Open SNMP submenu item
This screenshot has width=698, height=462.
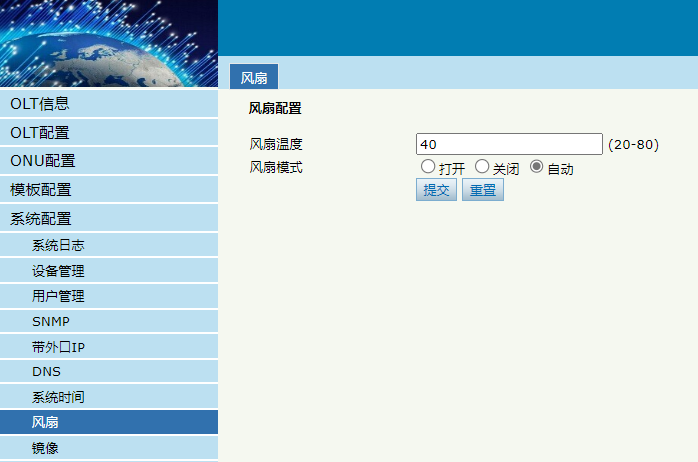click(x=109, y=321)
